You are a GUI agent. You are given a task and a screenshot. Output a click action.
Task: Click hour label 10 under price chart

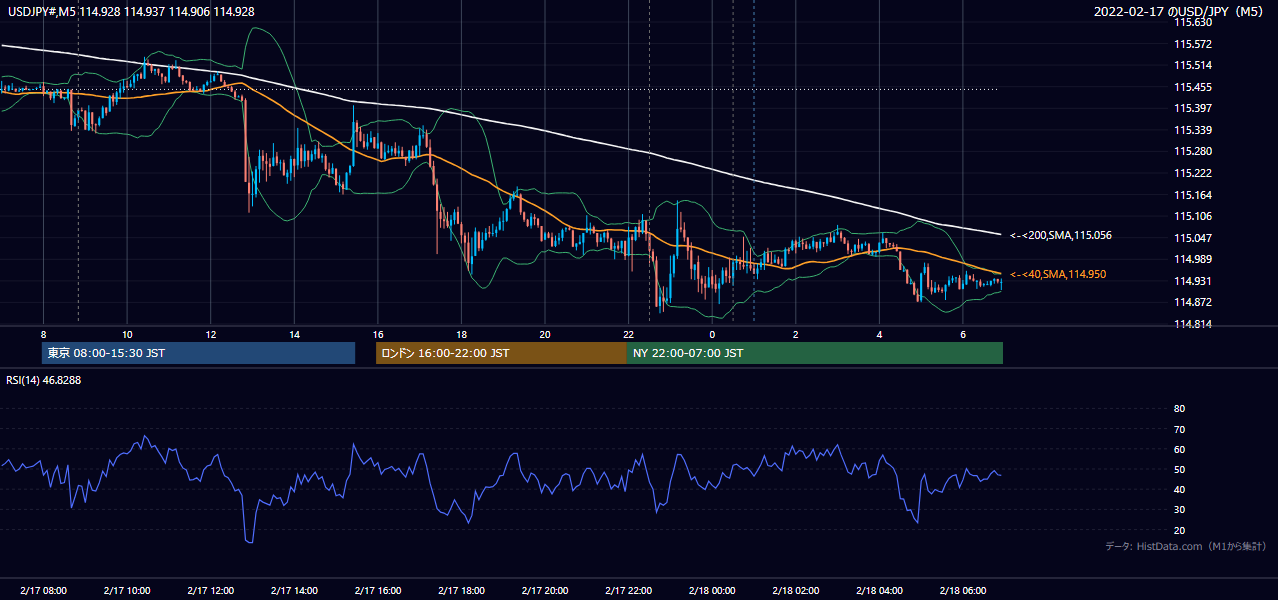127,334
